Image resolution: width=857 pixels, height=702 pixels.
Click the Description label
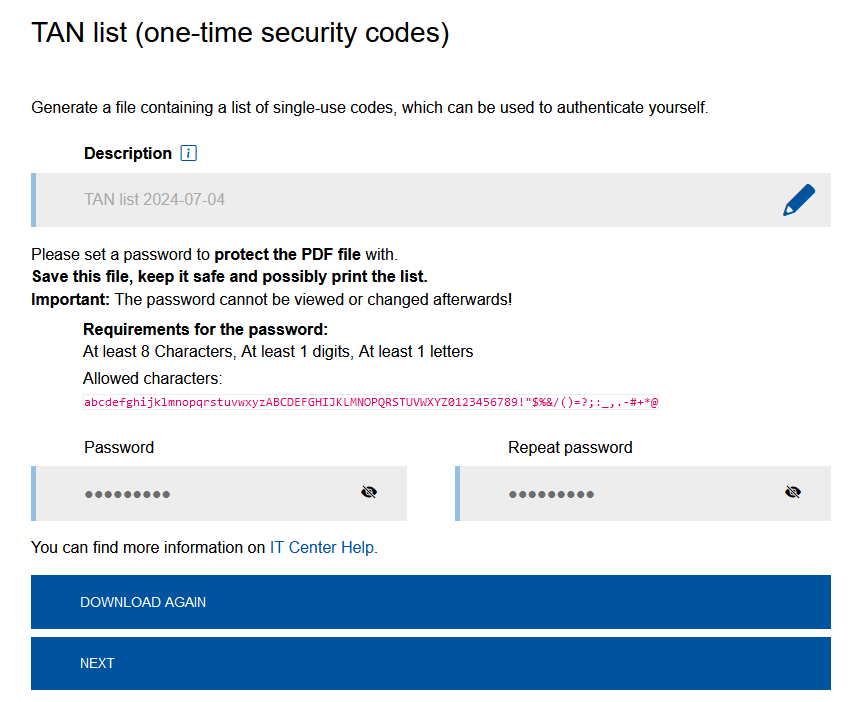(128, 153)
